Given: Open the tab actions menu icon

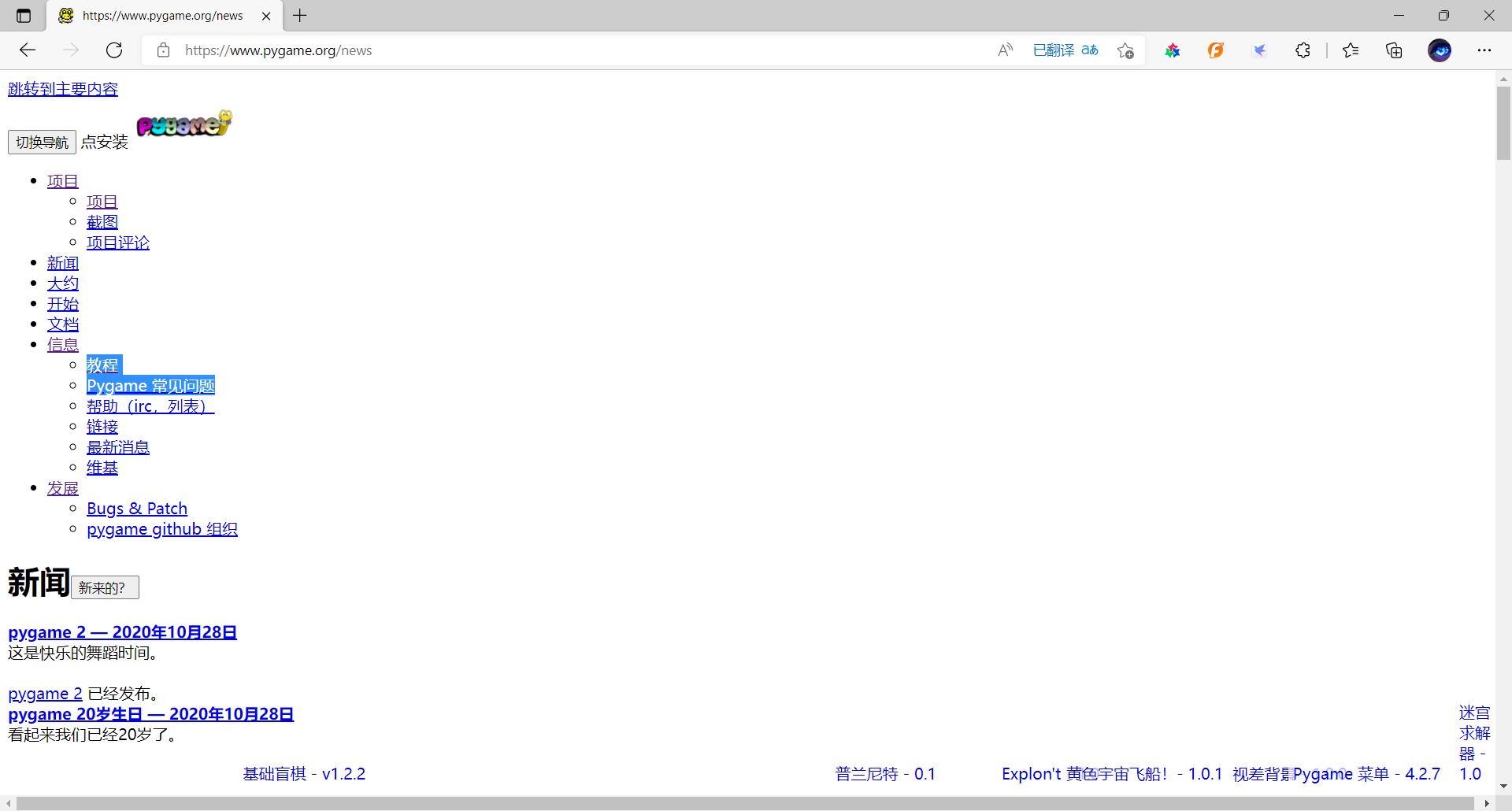Looking at the screenshot, I should [x=24, y=16].
